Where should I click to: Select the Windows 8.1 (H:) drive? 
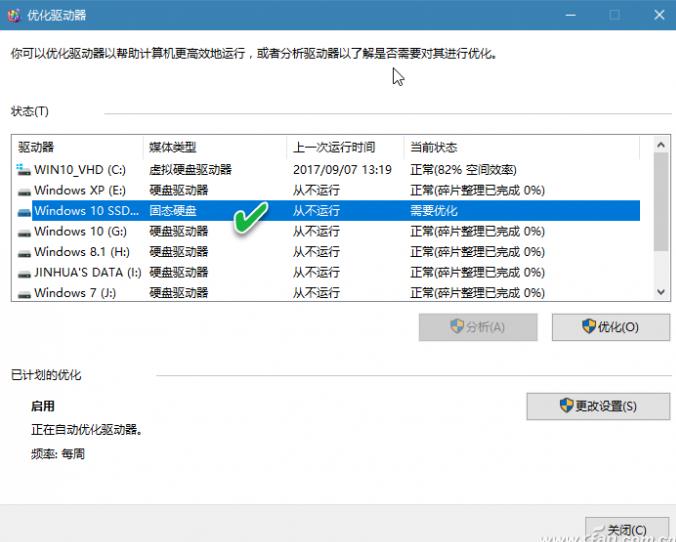click(328, 252)
